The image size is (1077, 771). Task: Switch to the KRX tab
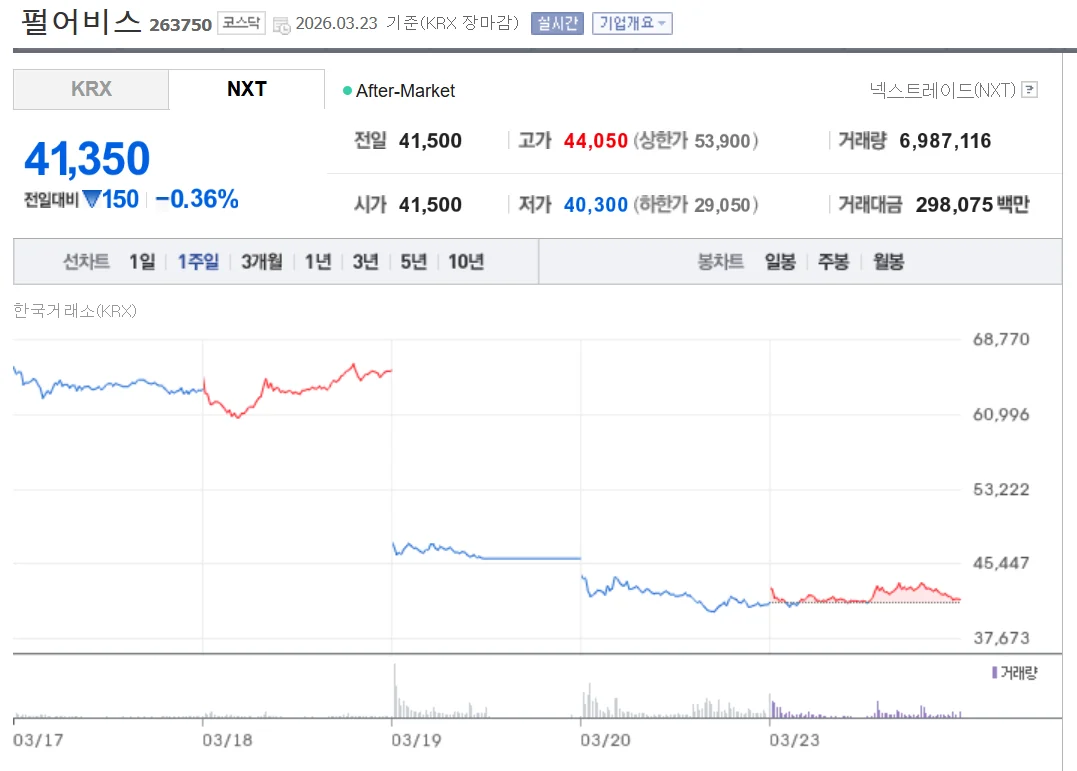click(x=91, y=89)
